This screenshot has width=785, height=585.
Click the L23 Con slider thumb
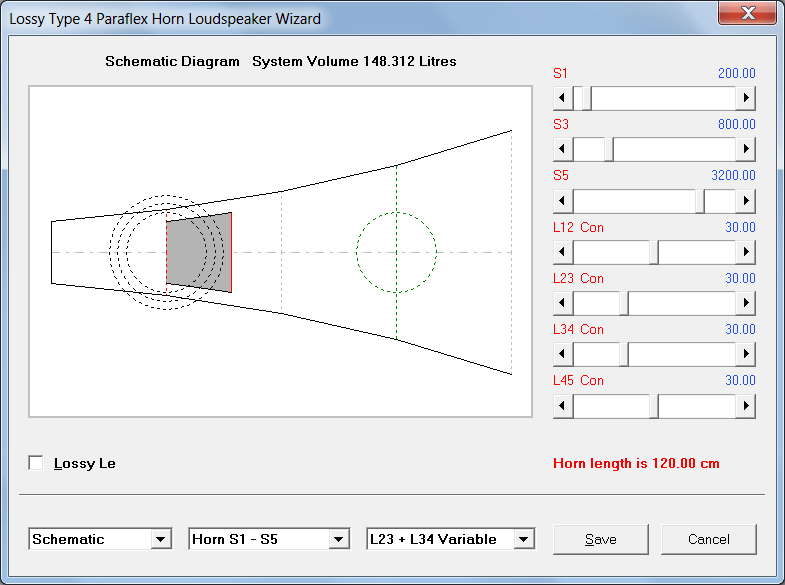pos(624,303)
